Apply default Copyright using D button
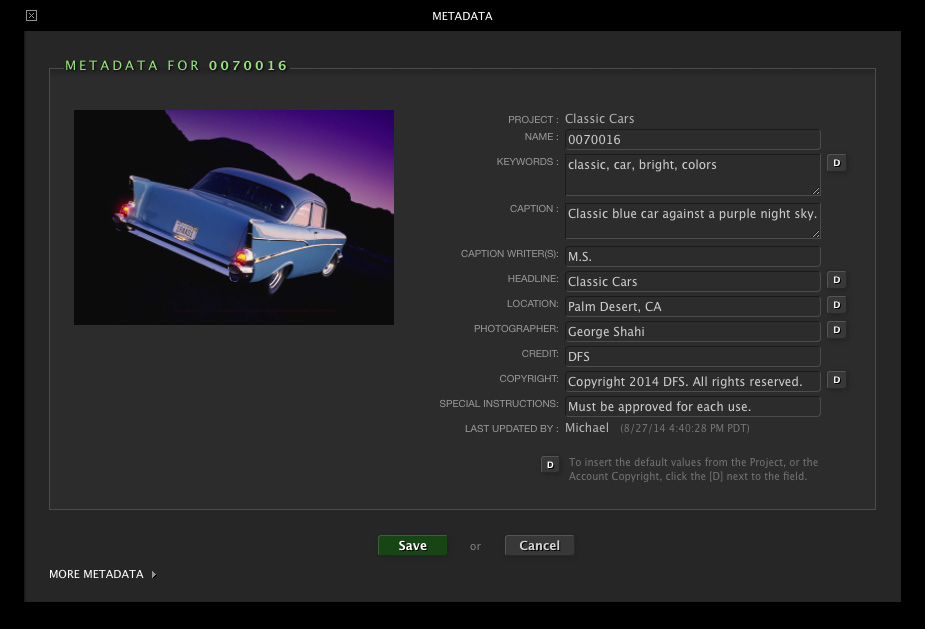 pos(836,380)
